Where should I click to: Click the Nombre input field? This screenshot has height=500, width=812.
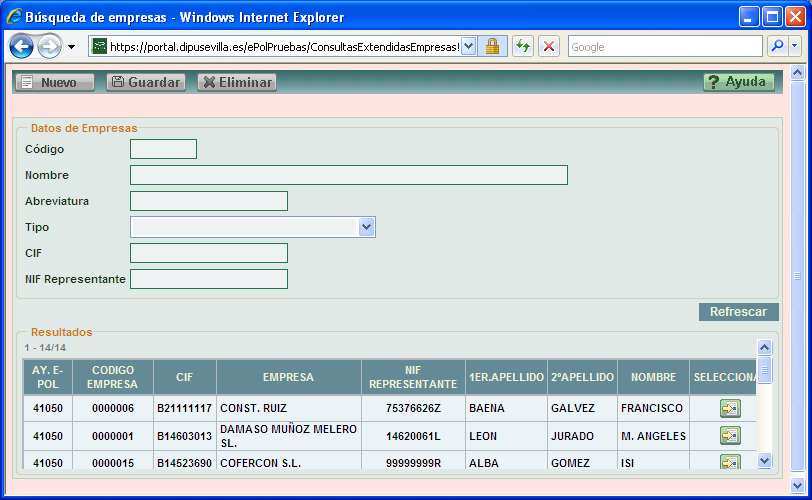pyautogui.click(x=348, y=175)
